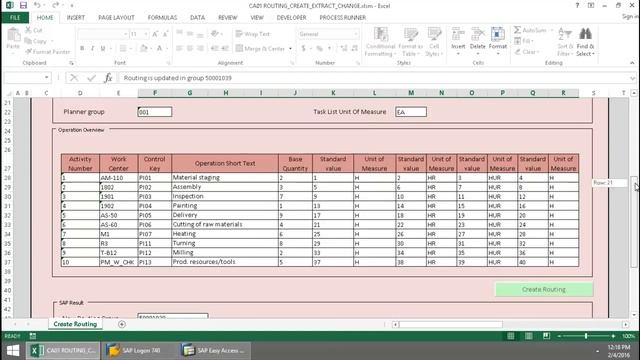Select cell with work center PM_W_CHK
Viewport: 640px width, 360px height.
(x=118, y=262)
